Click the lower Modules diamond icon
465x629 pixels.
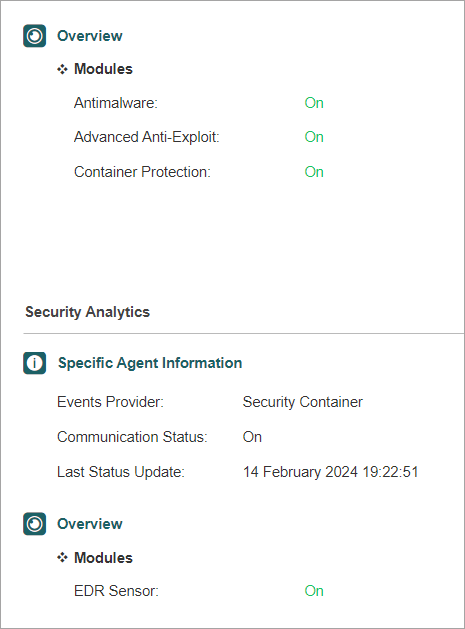(62, 558)
